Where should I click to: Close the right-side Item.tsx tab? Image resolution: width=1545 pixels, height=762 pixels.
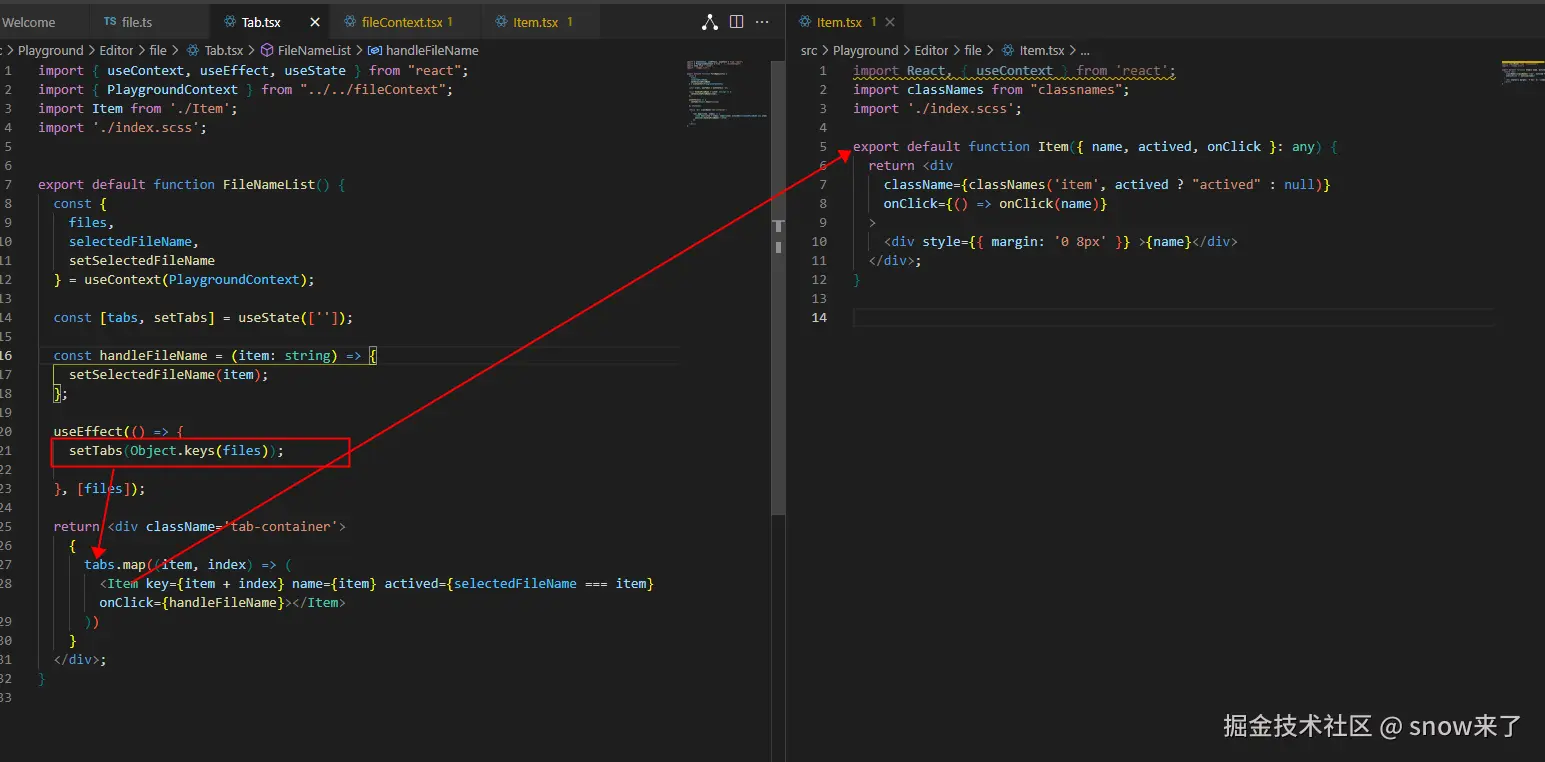click(x=890, y=22)
